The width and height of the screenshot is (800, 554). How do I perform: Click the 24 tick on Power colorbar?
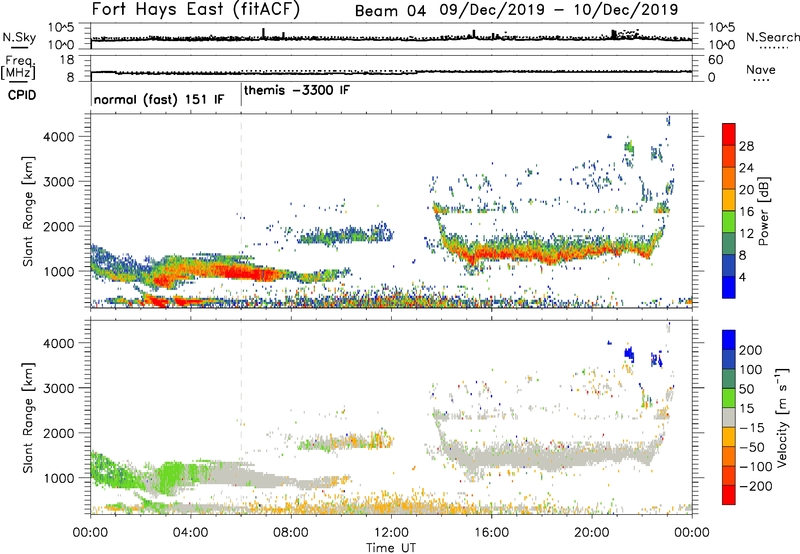tap(746, 168)
